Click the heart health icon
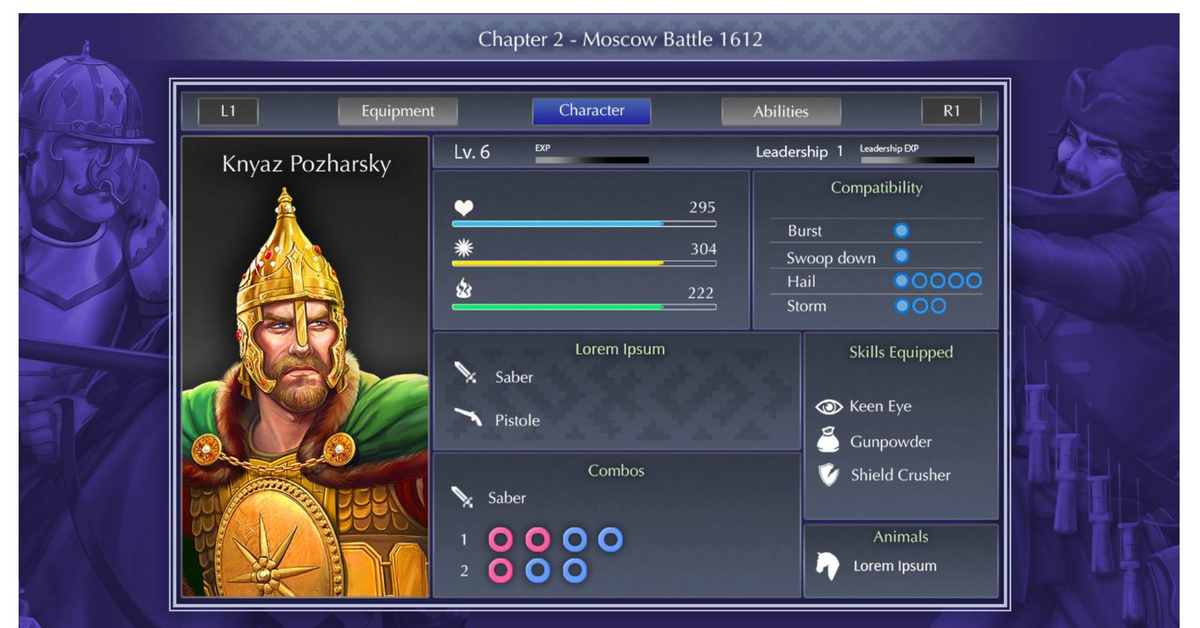This screenshot has height=628, width=1200. pos(463,208)
